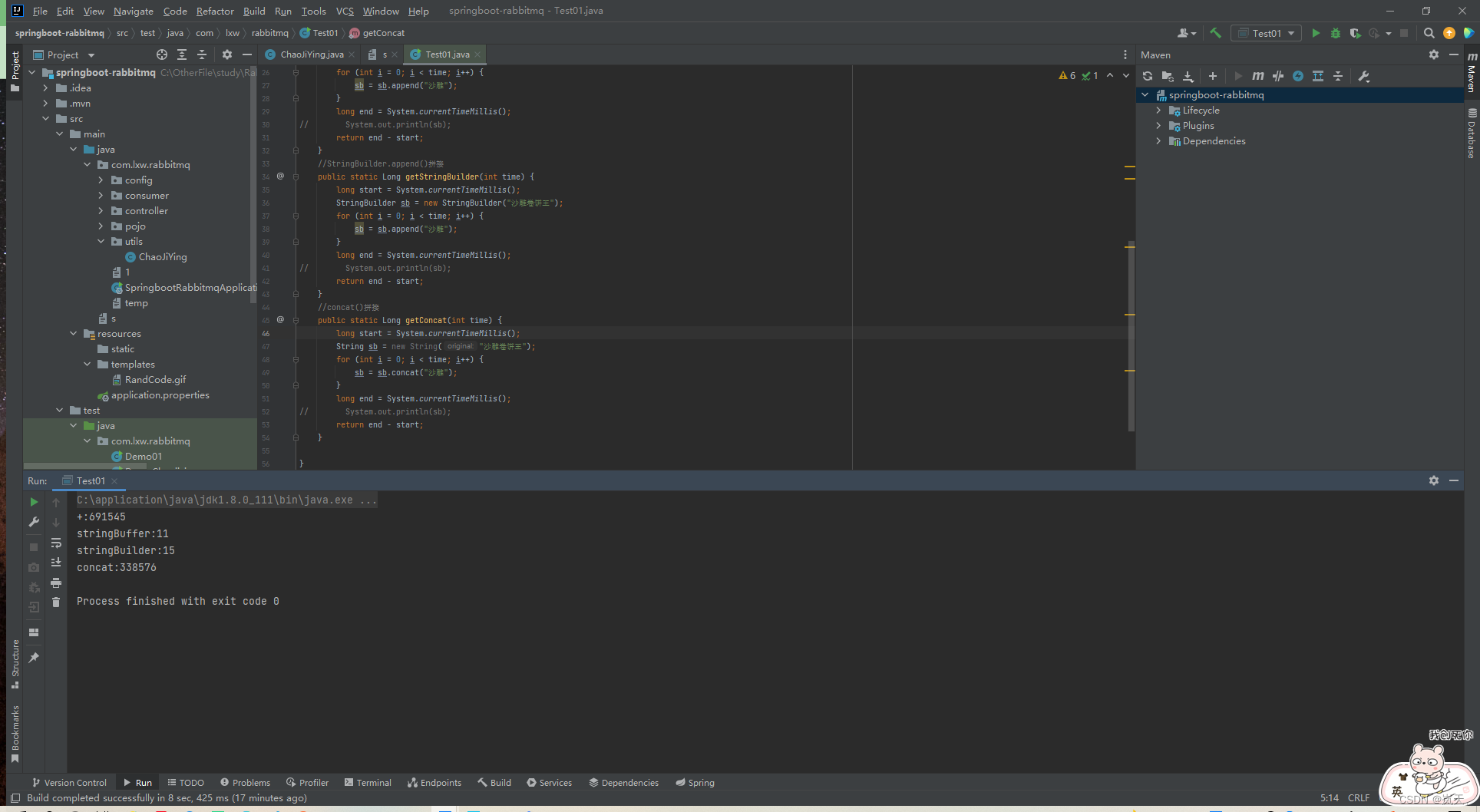Open the Profiler tool window
Image resolution: width=1480 pixels, height=812 pixels.
tap(307, 782)
